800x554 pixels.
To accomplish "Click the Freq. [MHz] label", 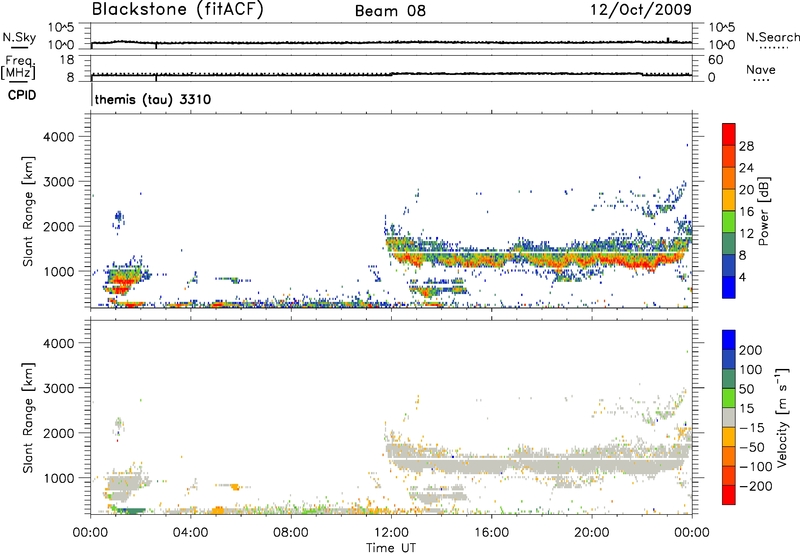I will tap(18, 67).
